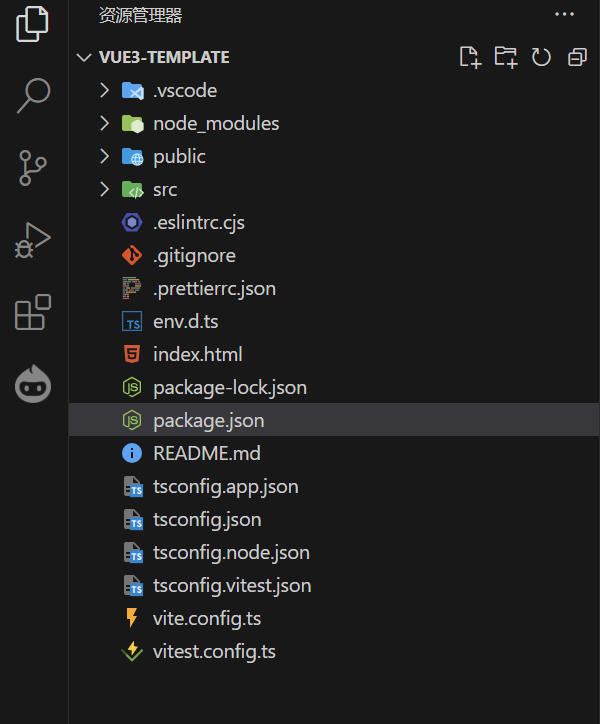The height and width of the screenshot is (724, 600).
Task: Refresh the explorer file tree
Action: click(541, 57)
